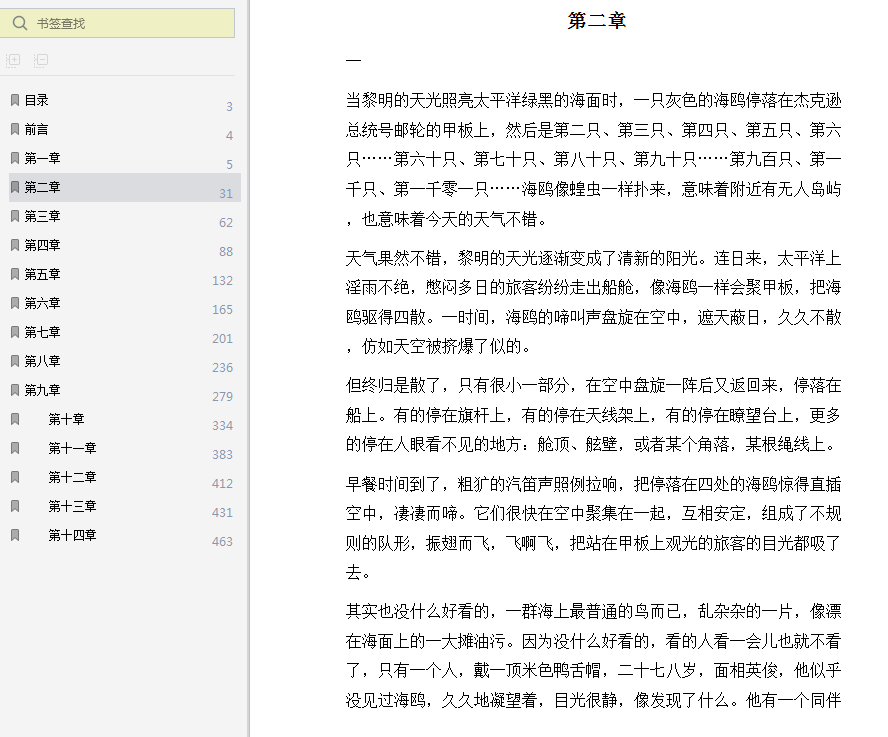
Task: Click page number 236 for 第八章
Action: pos(223,368)
